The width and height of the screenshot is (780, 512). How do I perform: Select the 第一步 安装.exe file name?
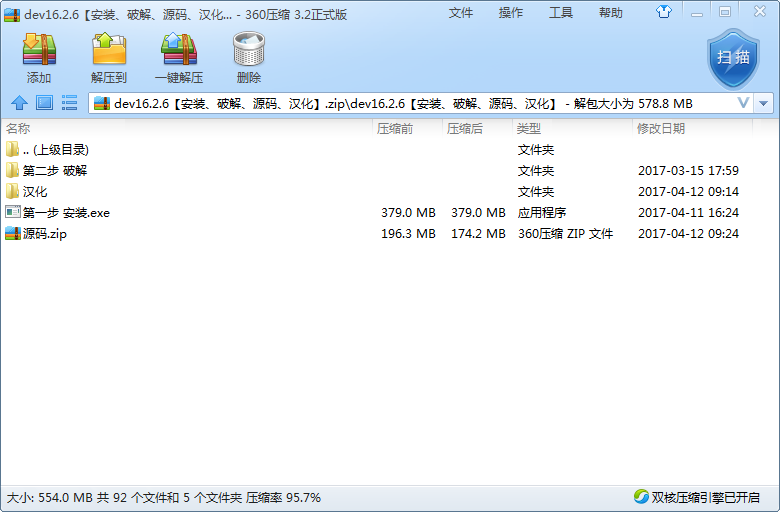66,212
